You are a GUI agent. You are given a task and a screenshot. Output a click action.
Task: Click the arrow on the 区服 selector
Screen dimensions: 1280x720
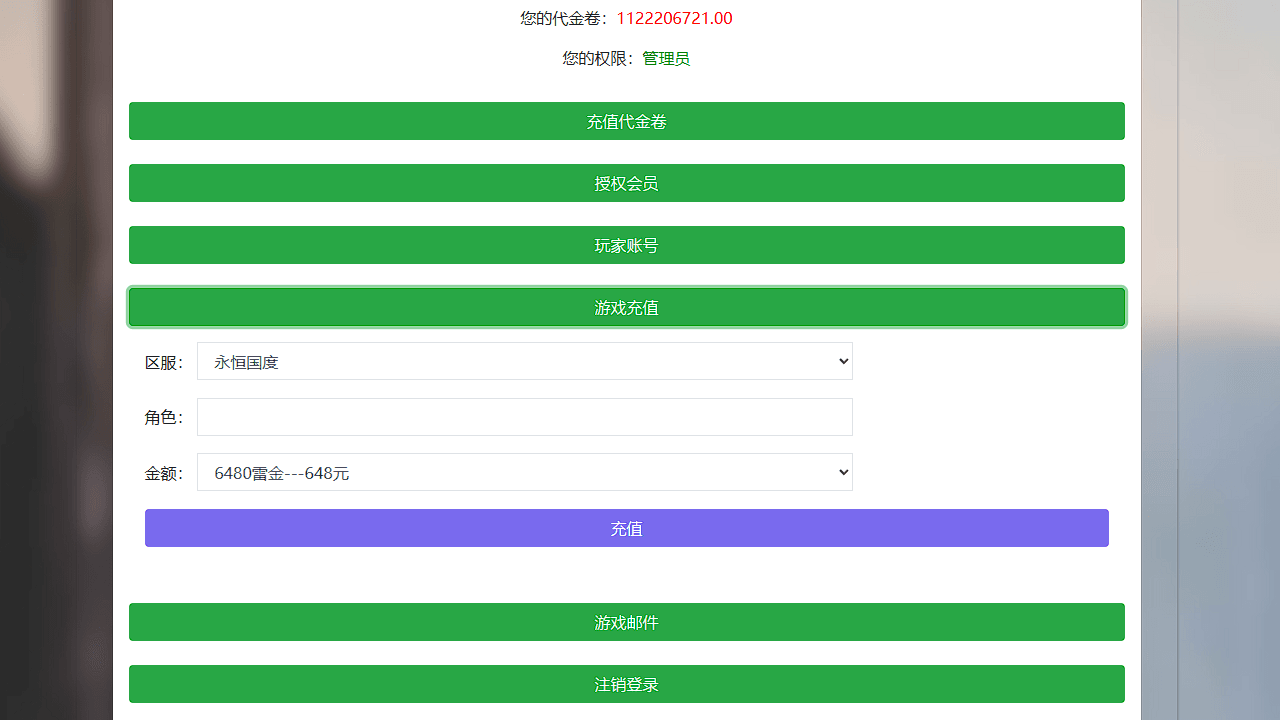[843, 362]
